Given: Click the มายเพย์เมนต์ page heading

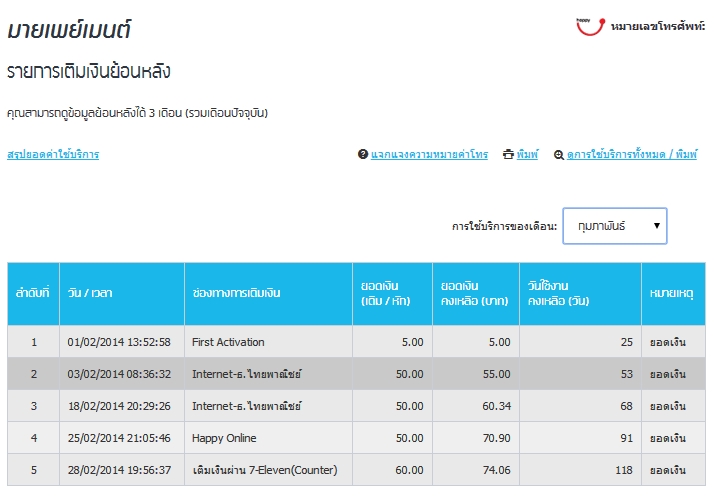Looking at the screenshot, I should [70, 31].
